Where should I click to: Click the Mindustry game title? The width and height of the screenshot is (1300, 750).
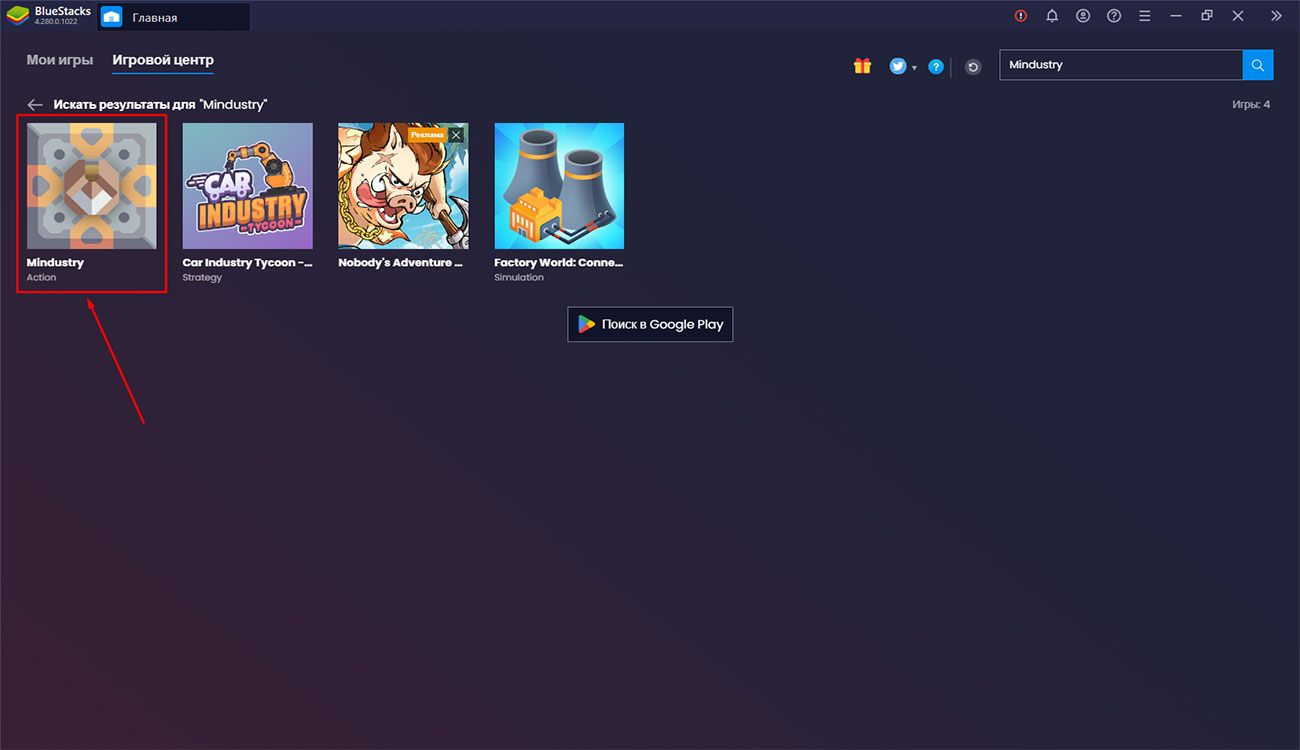(55, 263)
